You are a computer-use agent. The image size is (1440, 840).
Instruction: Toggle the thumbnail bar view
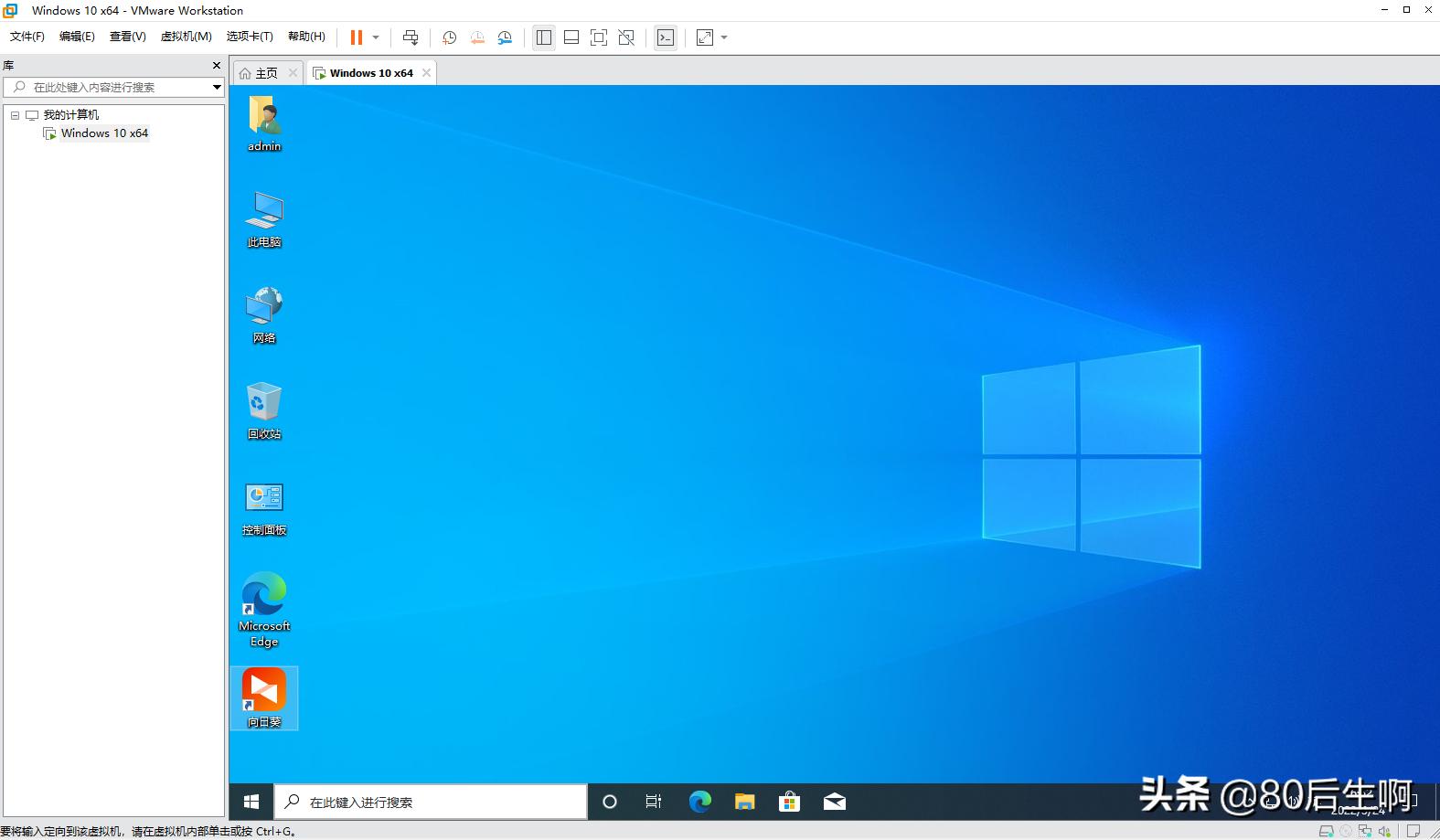coord(571,37)
